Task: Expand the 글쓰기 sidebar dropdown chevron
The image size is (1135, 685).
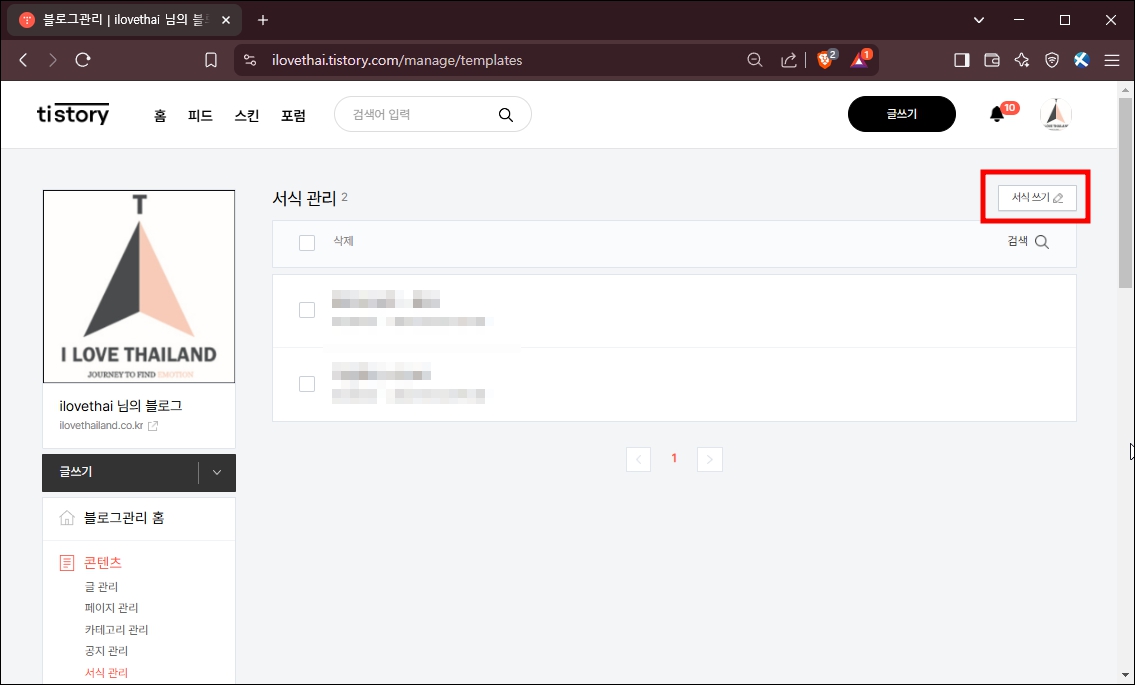Action: 217,472
